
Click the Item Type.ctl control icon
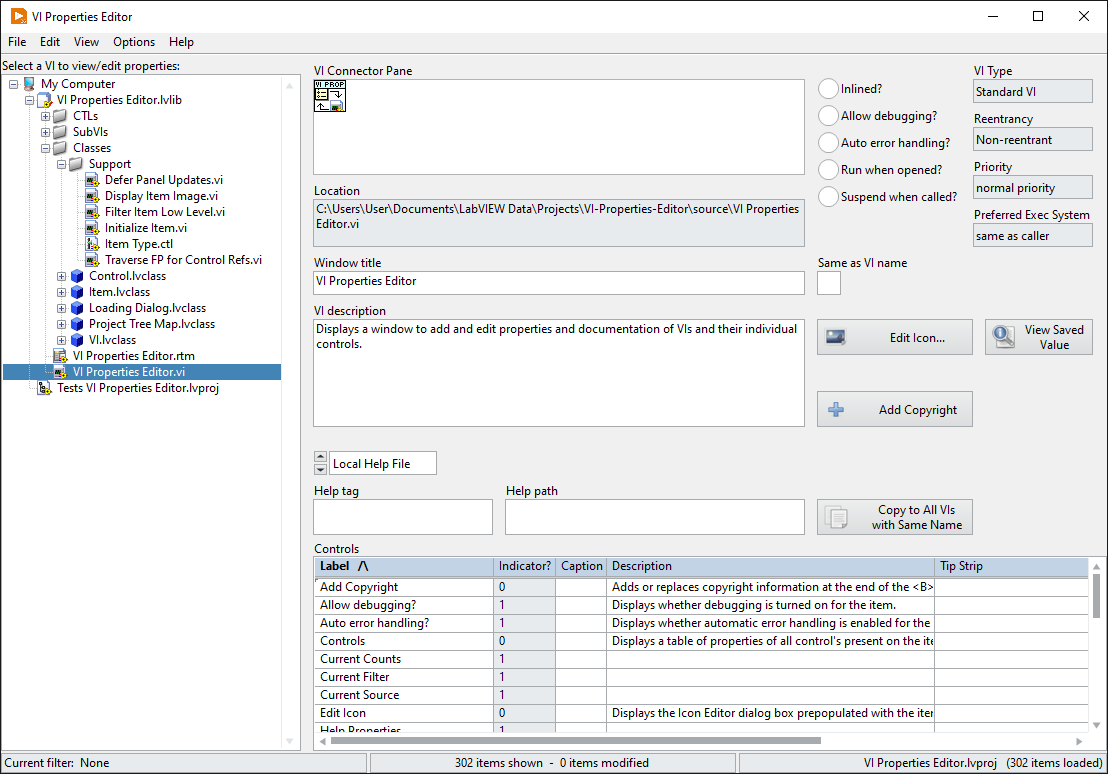(93, 244)
